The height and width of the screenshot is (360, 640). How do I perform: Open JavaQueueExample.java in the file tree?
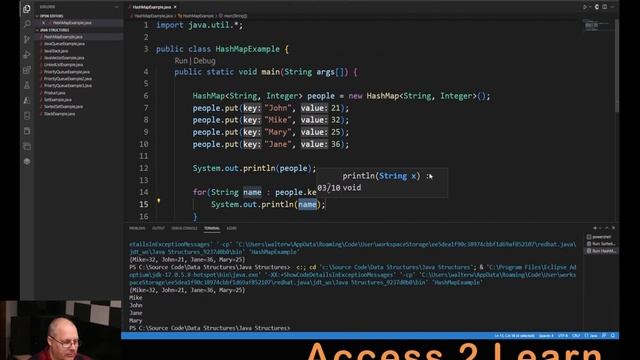tap(64, 44)
